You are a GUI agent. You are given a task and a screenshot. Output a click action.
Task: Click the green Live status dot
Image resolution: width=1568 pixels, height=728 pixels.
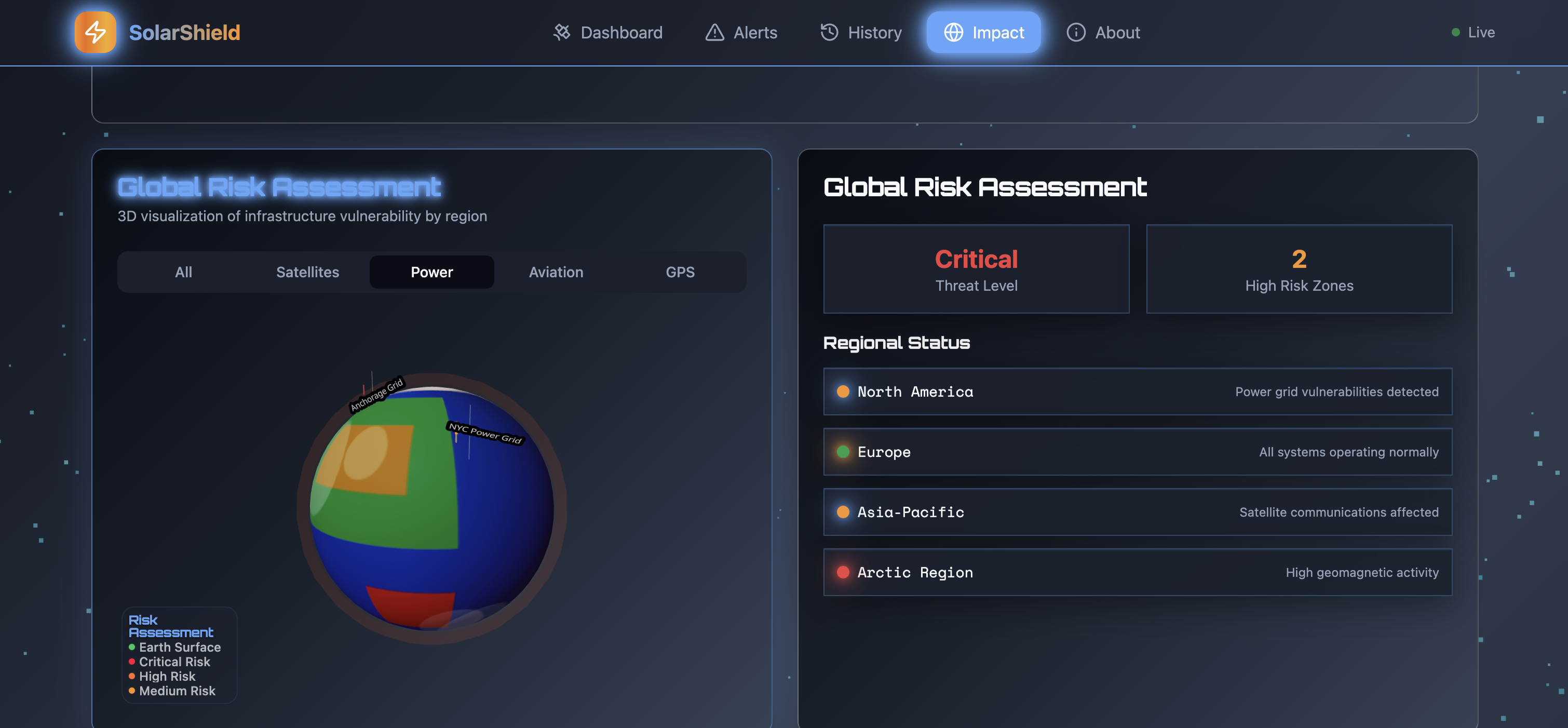pos(1455,32)
